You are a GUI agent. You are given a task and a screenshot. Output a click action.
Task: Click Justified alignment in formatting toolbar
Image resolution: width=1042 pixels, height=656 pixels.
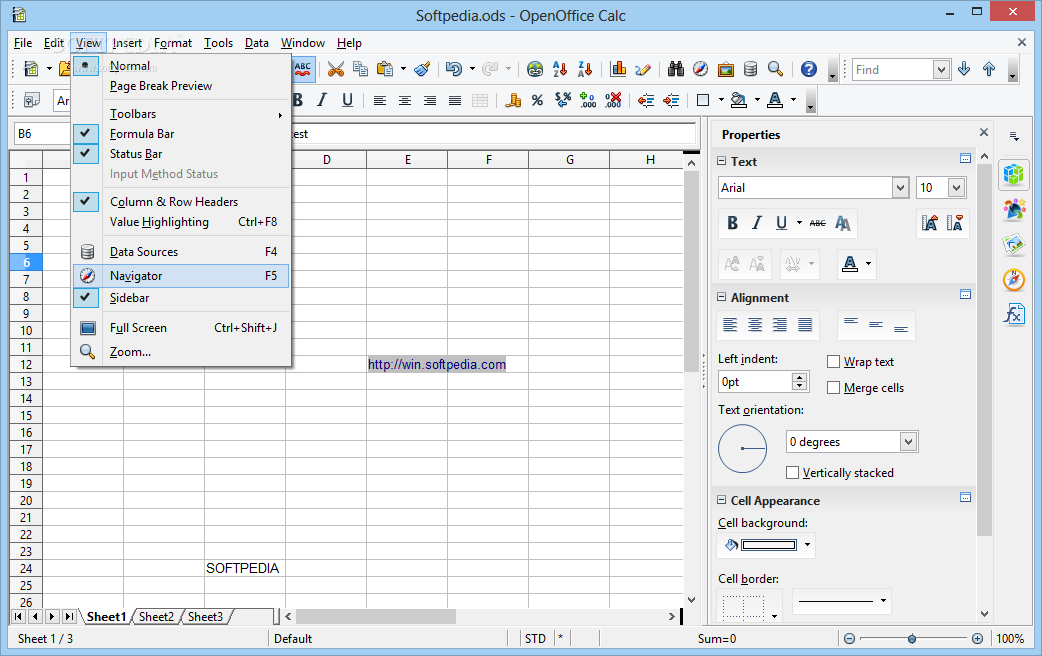[x=455, y=100]
